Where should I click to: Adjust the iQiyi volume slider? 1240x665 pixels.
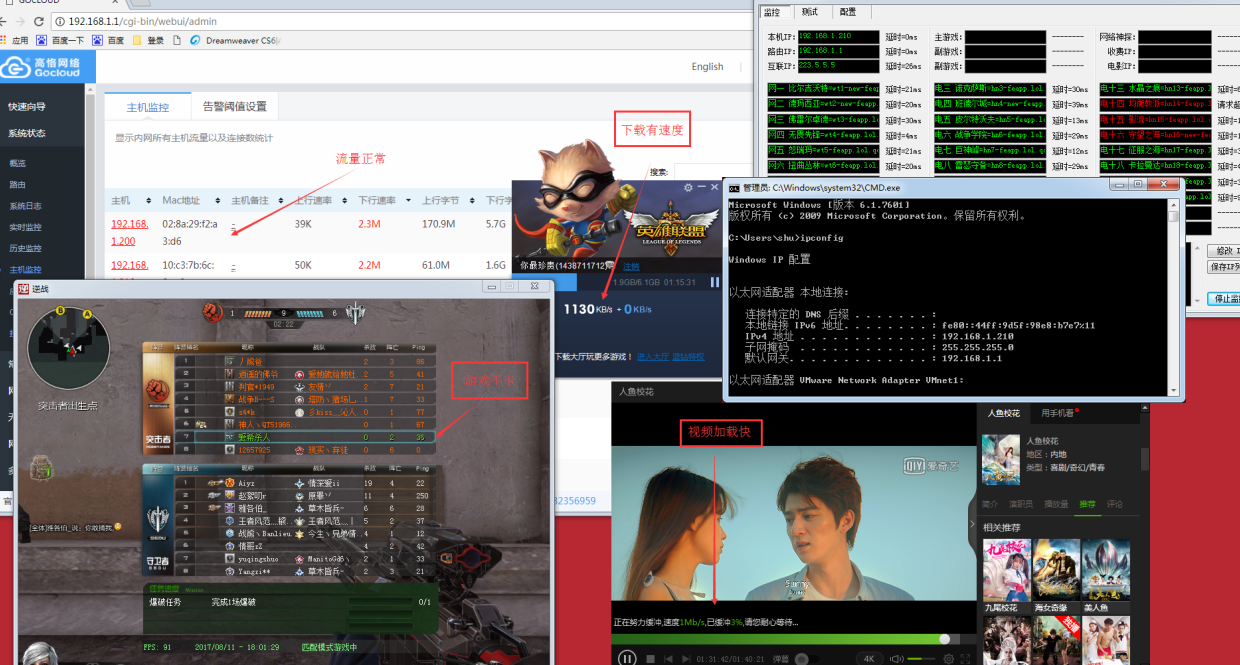(919, 658)
